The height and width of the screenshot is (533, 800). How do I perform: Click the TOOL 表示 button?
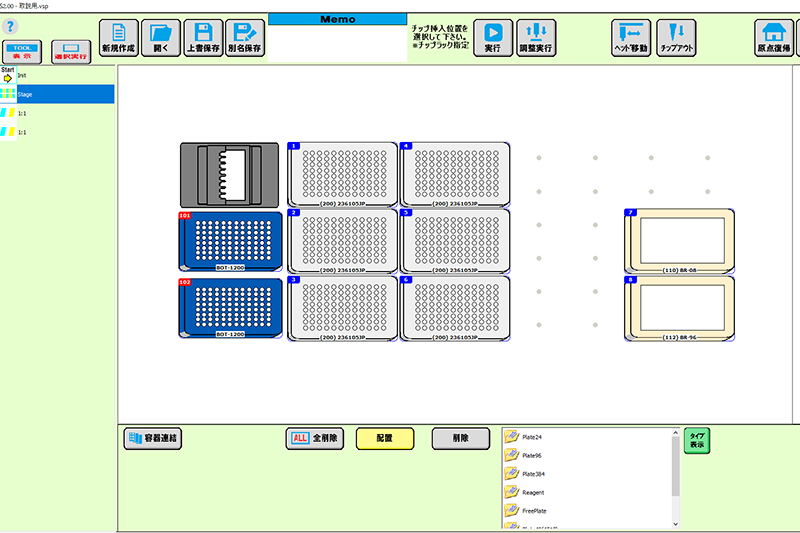pyautogui.click(x=22, y=52)
